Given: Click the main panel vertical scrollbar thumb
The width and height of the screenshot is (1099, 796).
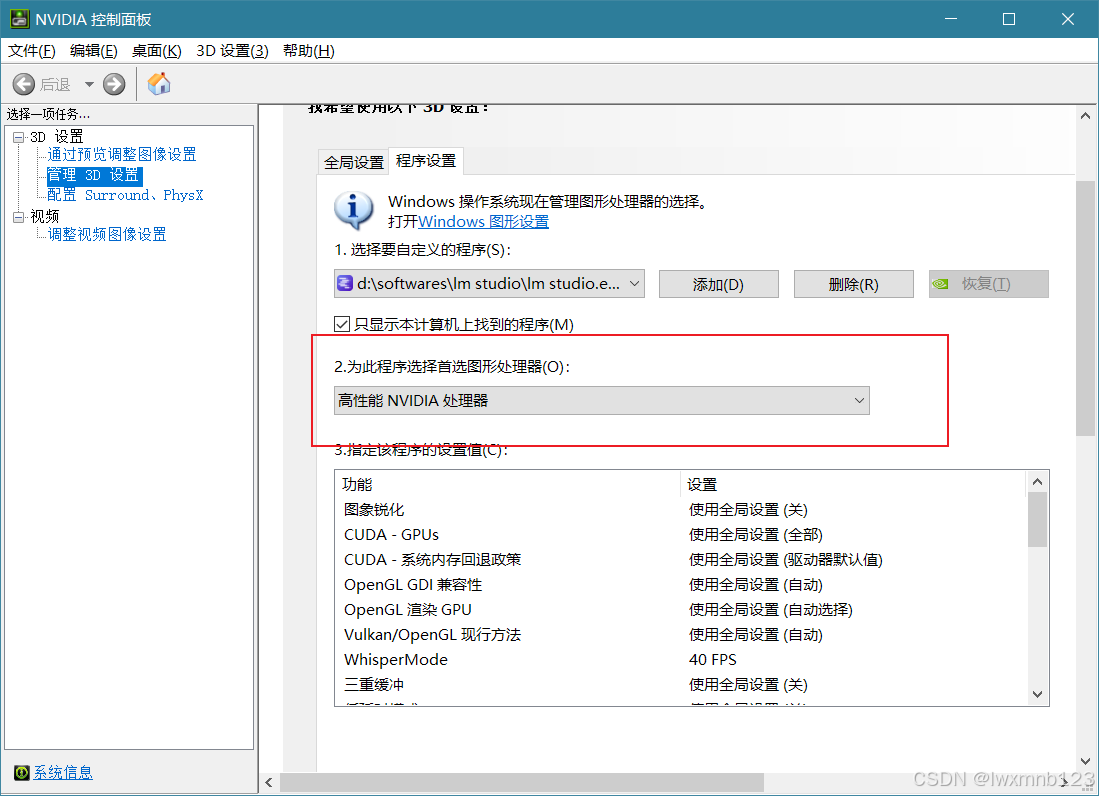Looking at the screenshot, I should (x=1085, y=308).
